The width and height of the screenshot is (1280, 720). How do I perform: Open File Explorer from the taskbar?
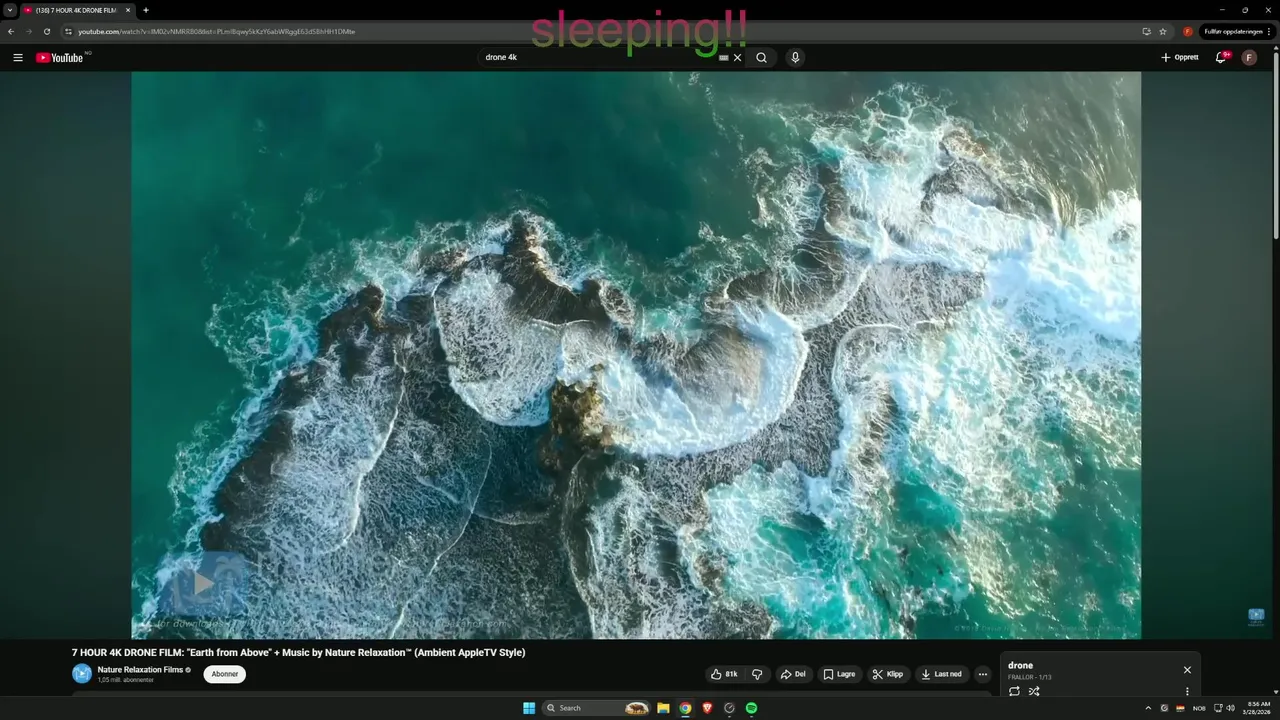663,708
